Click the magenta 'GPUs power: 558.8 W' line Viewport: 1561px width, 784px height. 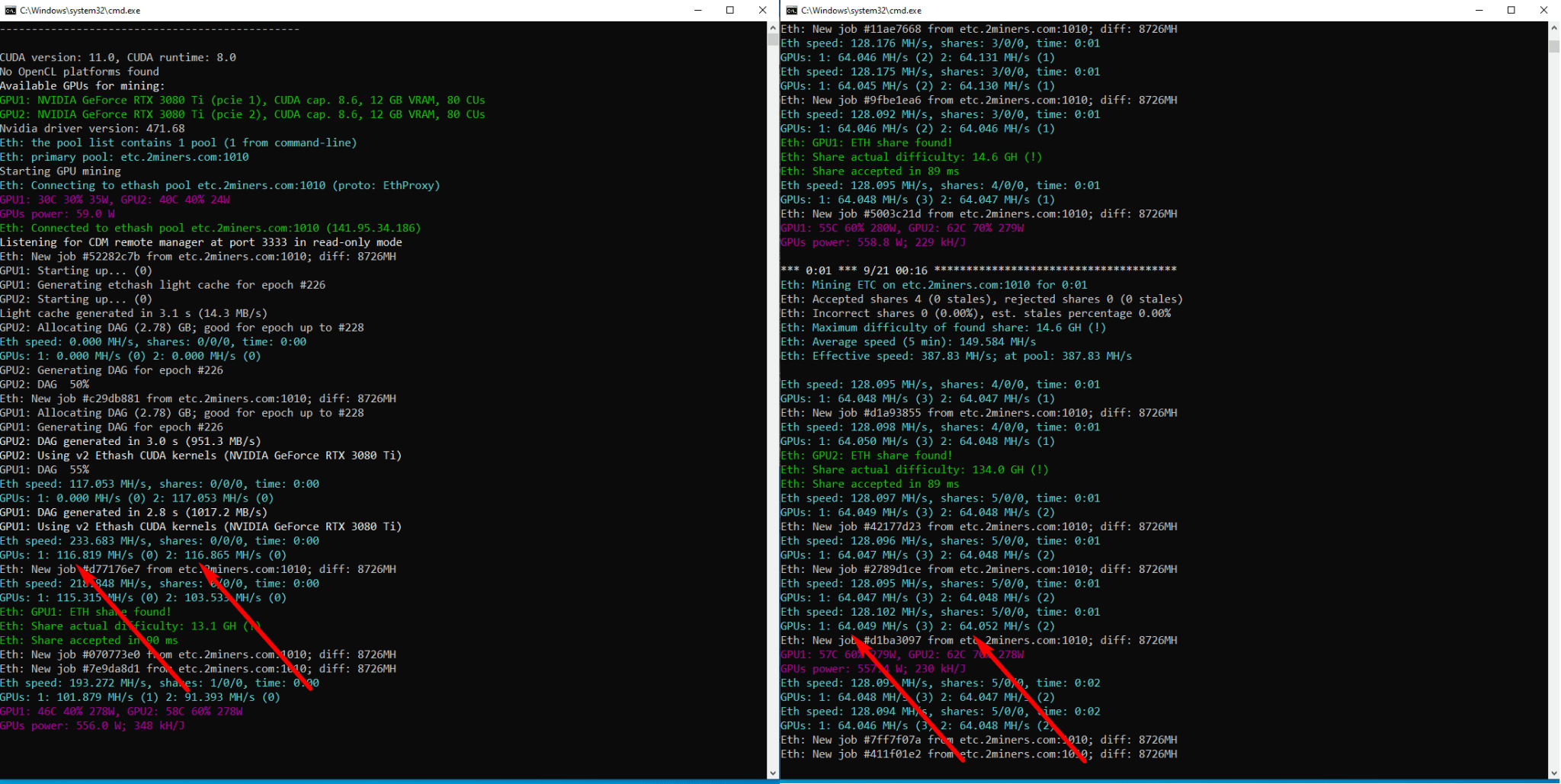pos(873,242)
